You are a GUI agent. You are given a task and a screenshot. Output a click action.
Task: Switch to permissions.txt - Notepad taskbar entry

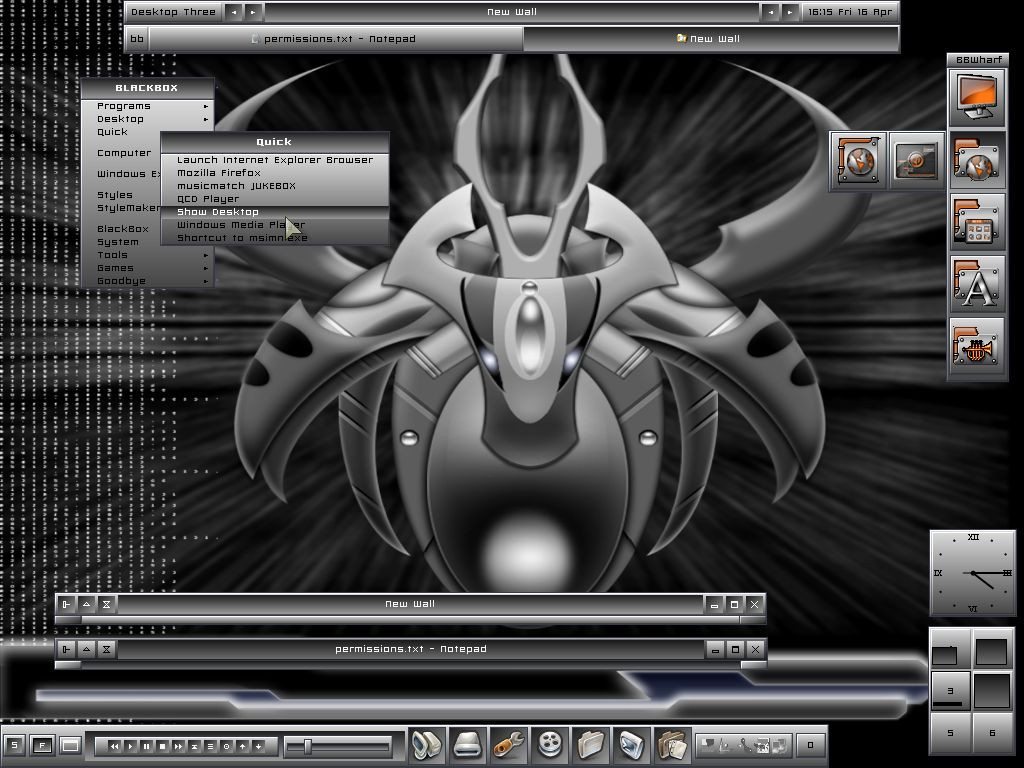click(x=336, y=39)
